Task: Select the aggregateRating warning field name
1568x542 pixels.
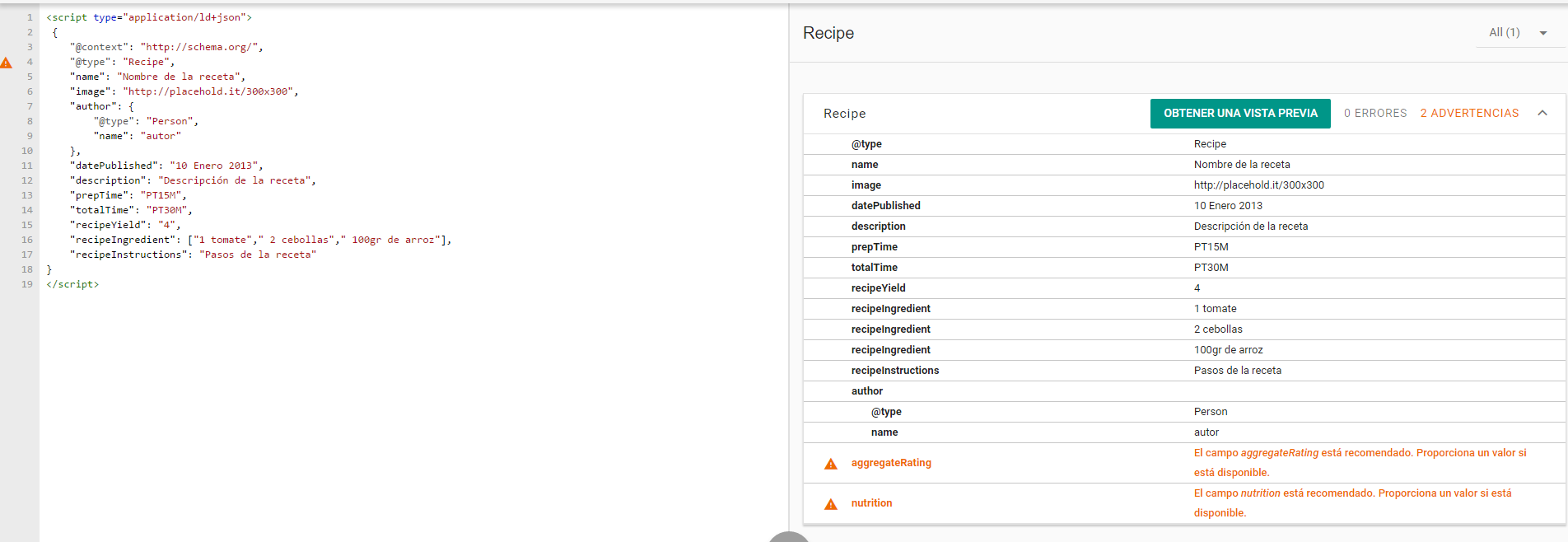Action: [891, 463]
